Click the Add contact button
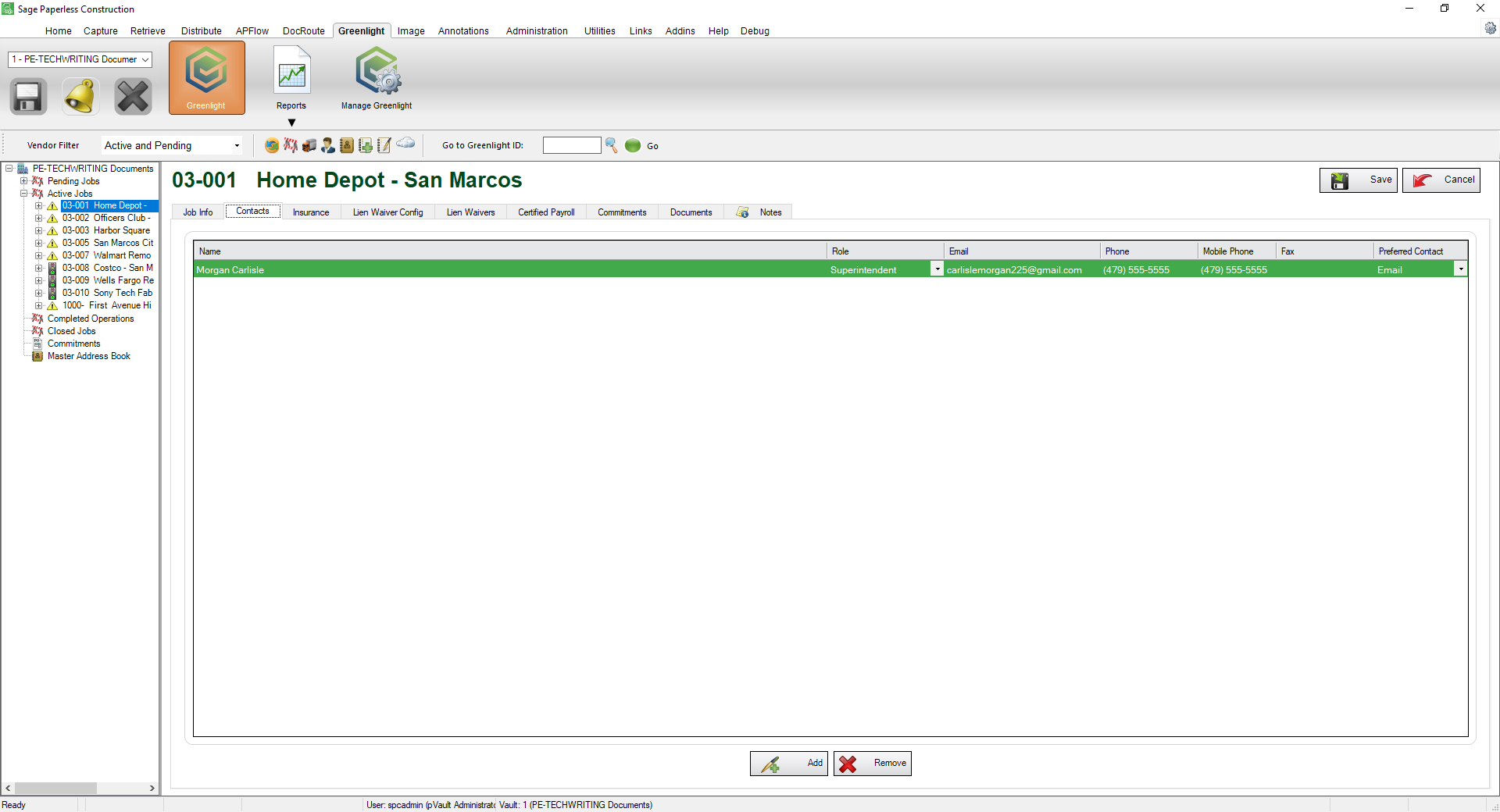The height and width of the screenshot is (812, 1500). click(x=789, y=764)
